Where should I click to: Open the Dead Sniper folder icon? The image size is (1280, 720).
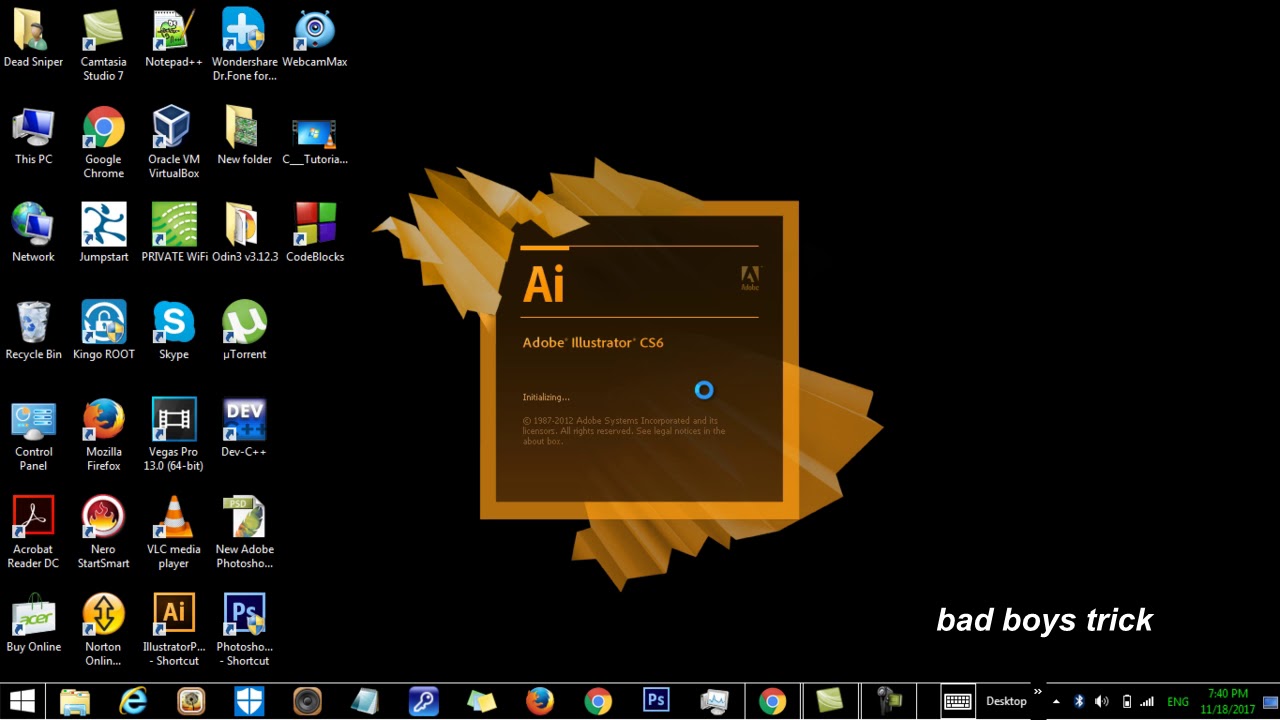[33, 38]
